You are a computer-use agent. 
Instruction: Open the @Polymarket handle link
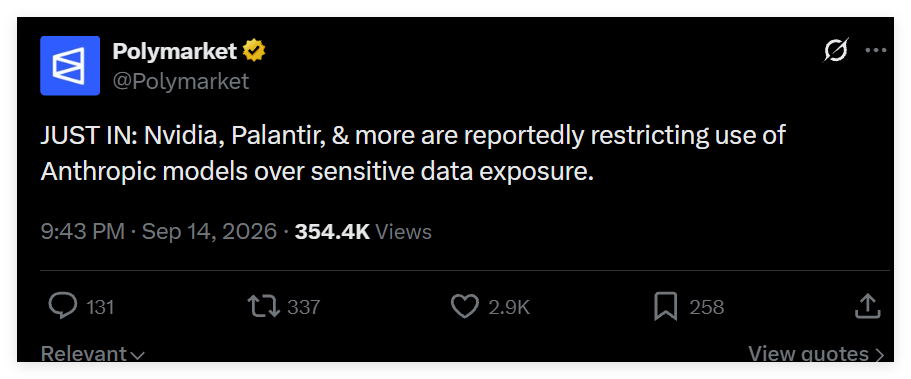click(181, 81)
